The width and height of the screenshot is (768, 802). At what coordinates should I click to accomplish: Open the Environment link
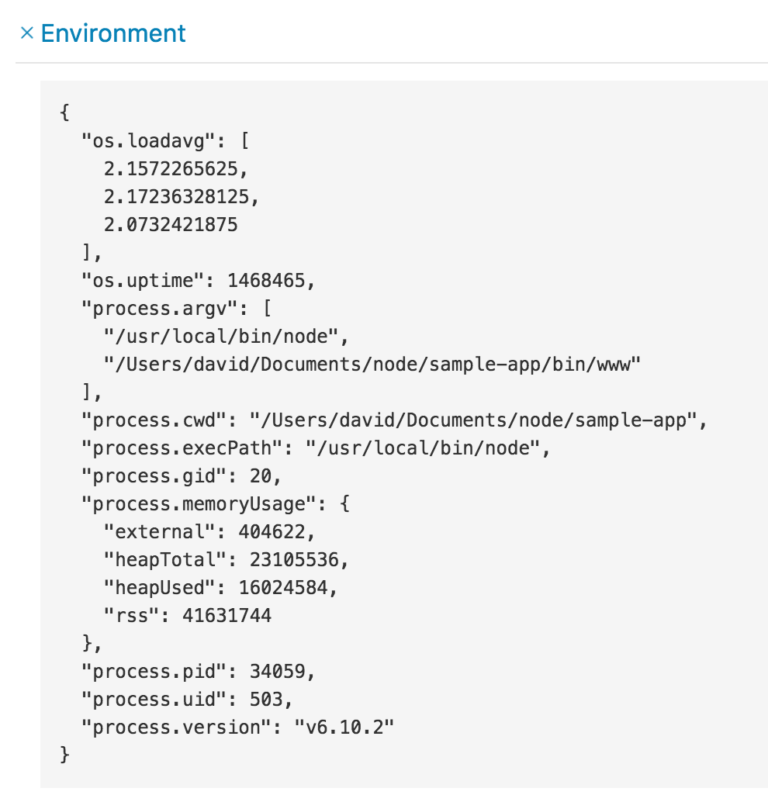click(x=110, y=33)
